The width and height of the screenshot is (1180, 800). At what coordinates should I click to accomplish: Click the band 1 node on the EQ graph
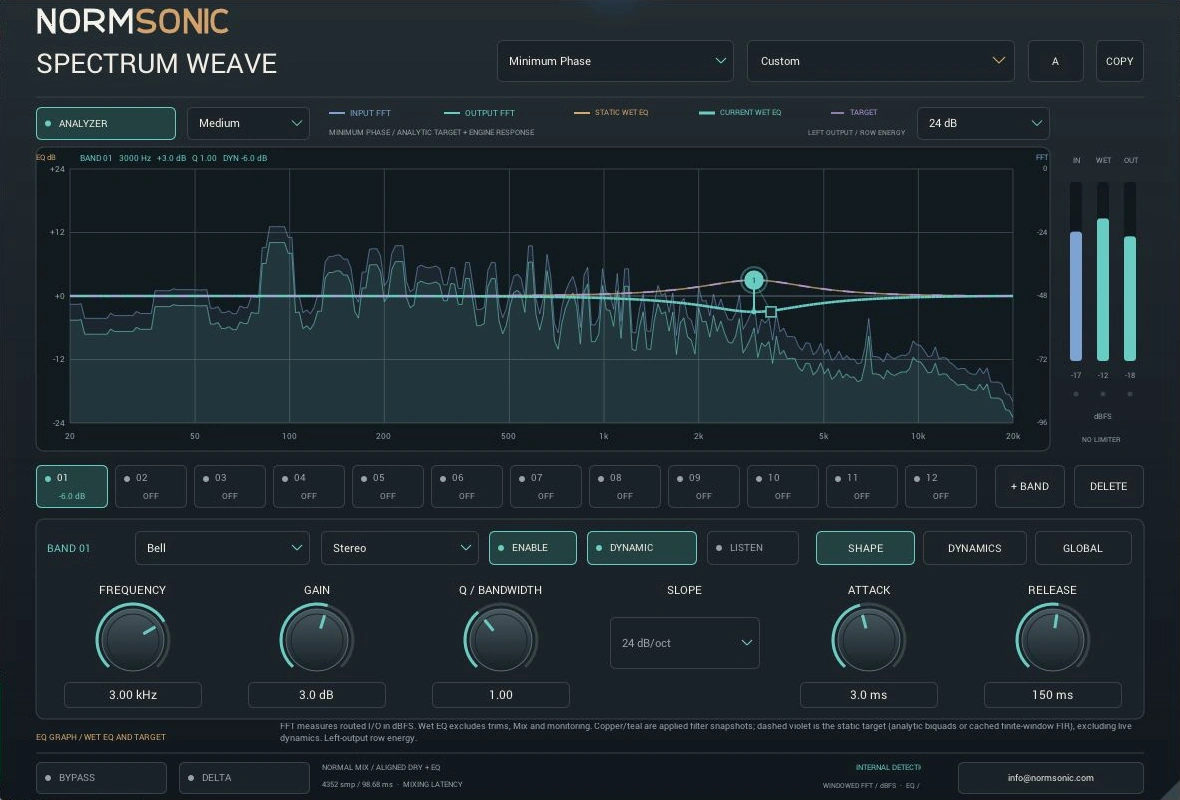coord(753,281)
